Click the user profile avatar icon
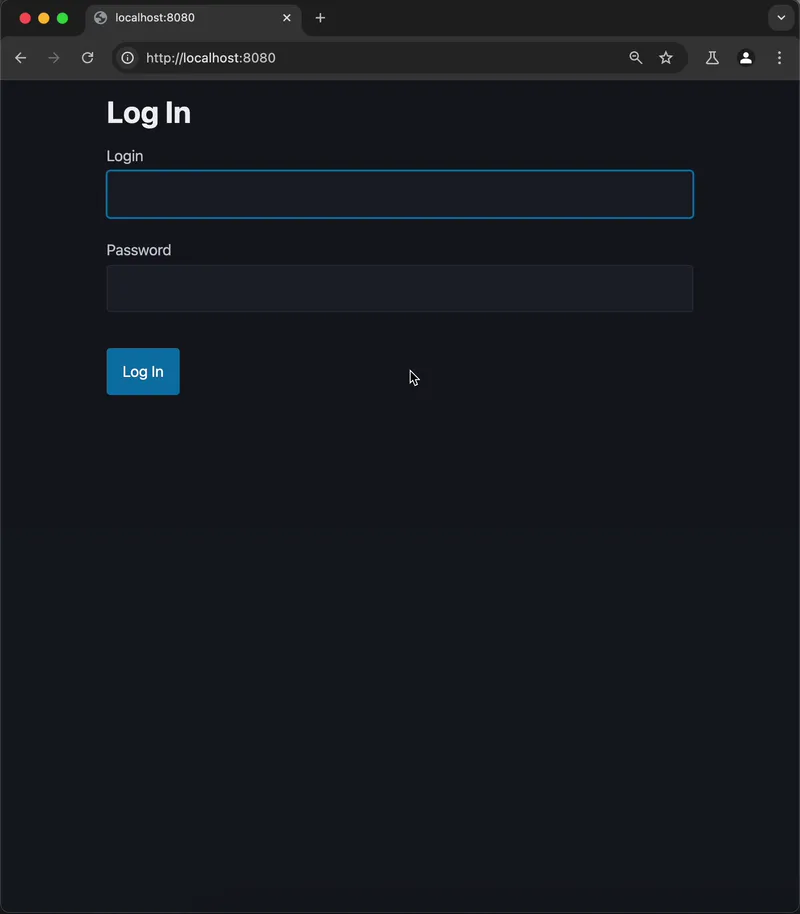 click(746, 58)
